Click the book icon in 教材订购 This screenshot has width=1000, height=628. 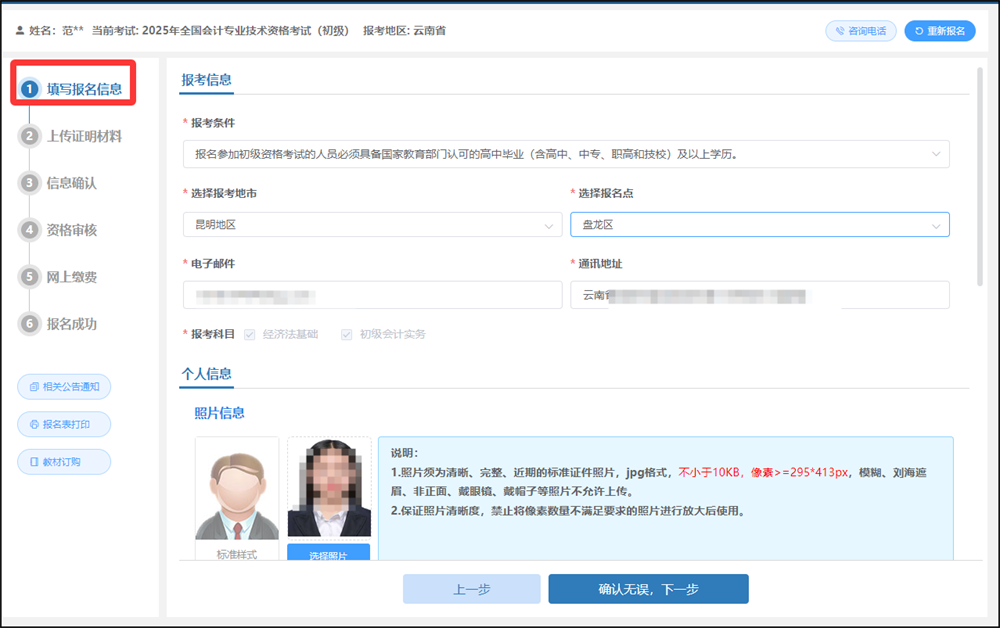[34, 462]
